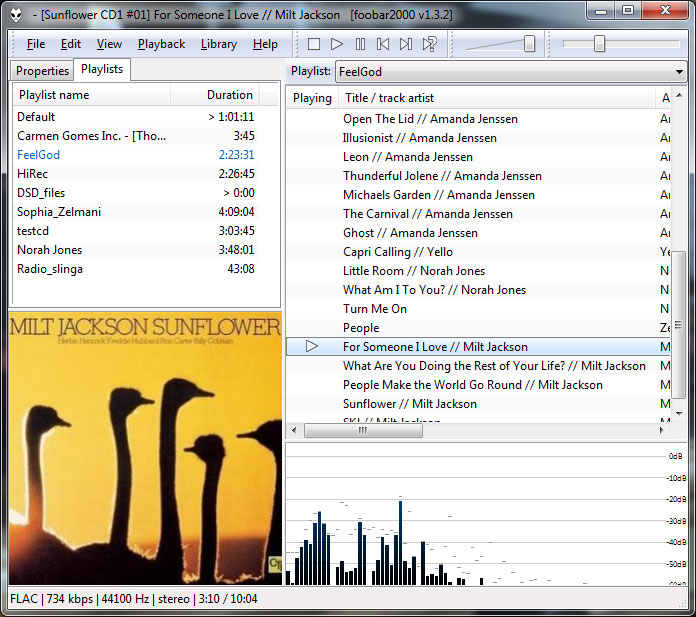Click the scroll down arrow of playlist
The height and width of the screenshot is (617, 696).
(x=679, y=413)
